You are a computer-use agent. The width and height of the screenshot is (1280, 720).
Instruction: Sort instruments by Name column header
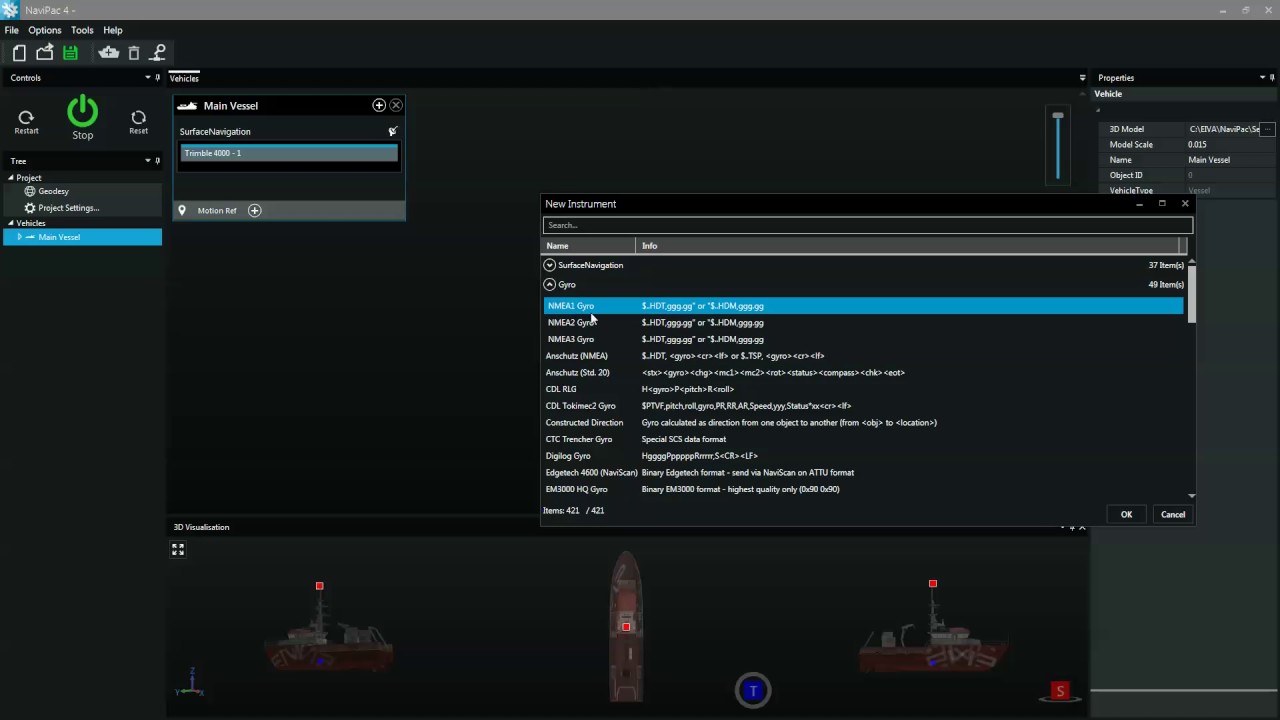point(589,245)
